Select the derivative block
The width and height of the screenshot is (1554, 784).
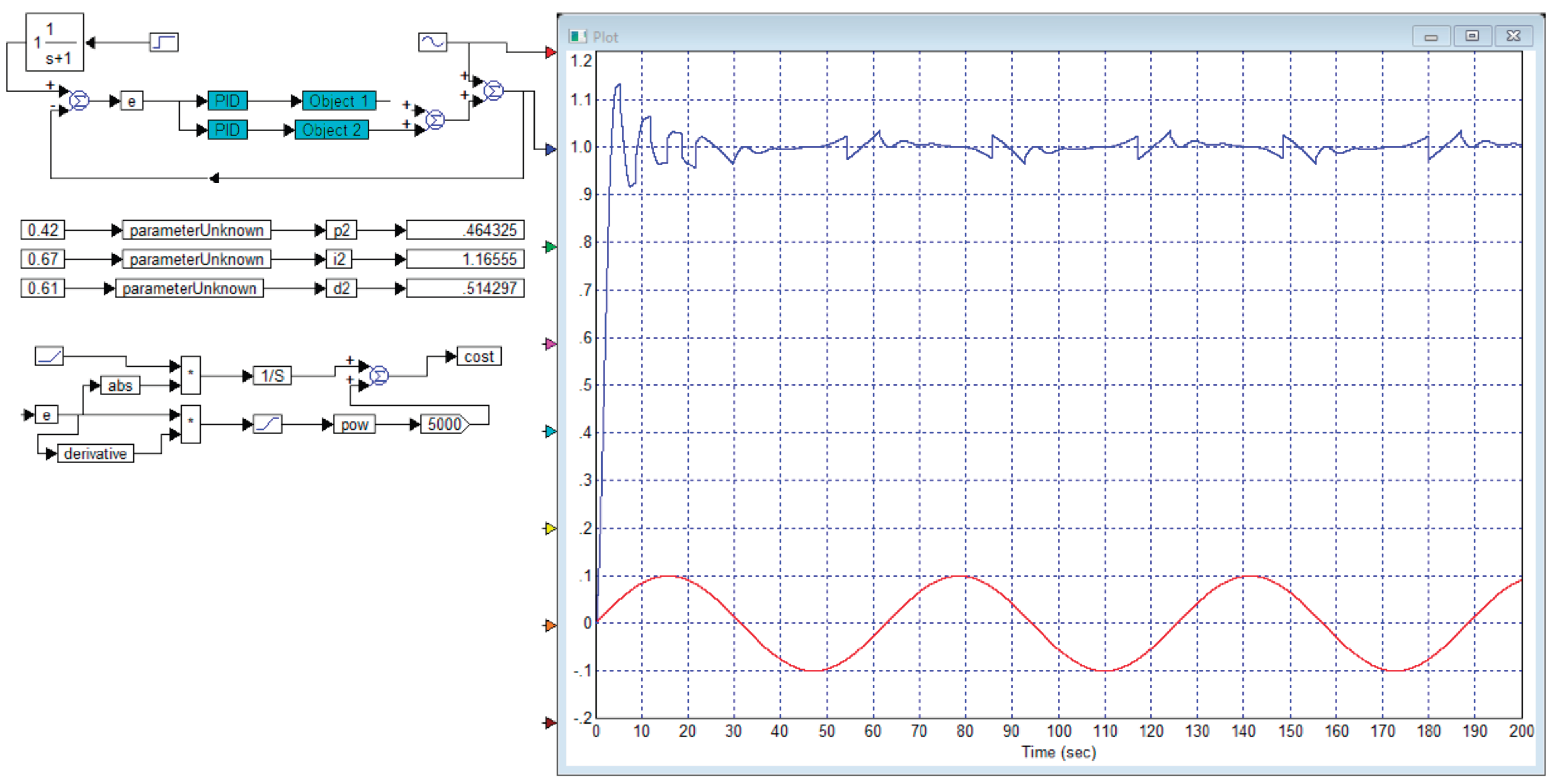tap(95, 454)
